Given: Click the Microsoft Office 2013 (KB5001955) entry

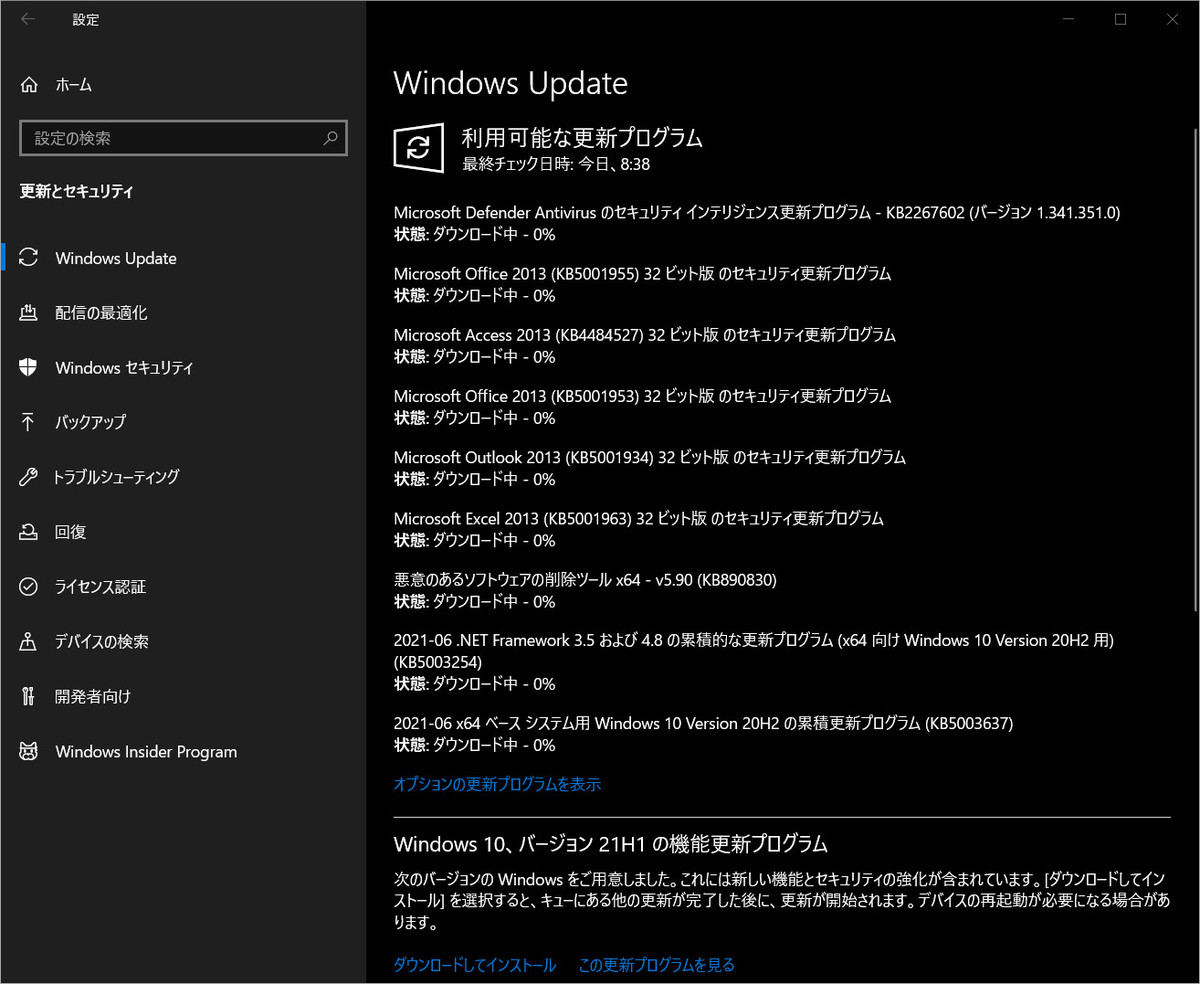Looking at the screenshot, I should (642, 284).
